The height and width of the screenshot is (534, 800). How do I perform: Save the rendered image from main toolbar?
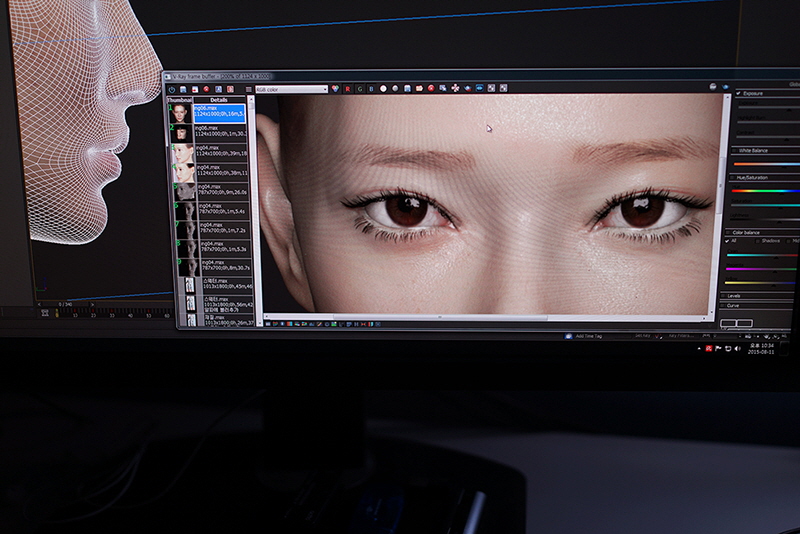pos(407,89)
